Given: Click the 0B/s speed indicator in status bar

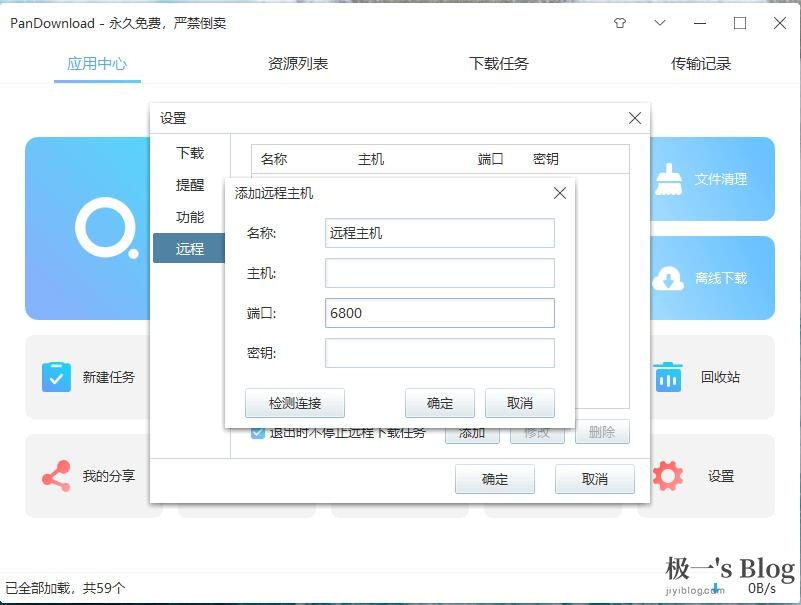Looking at the screenshot, I should click(762, 588).
